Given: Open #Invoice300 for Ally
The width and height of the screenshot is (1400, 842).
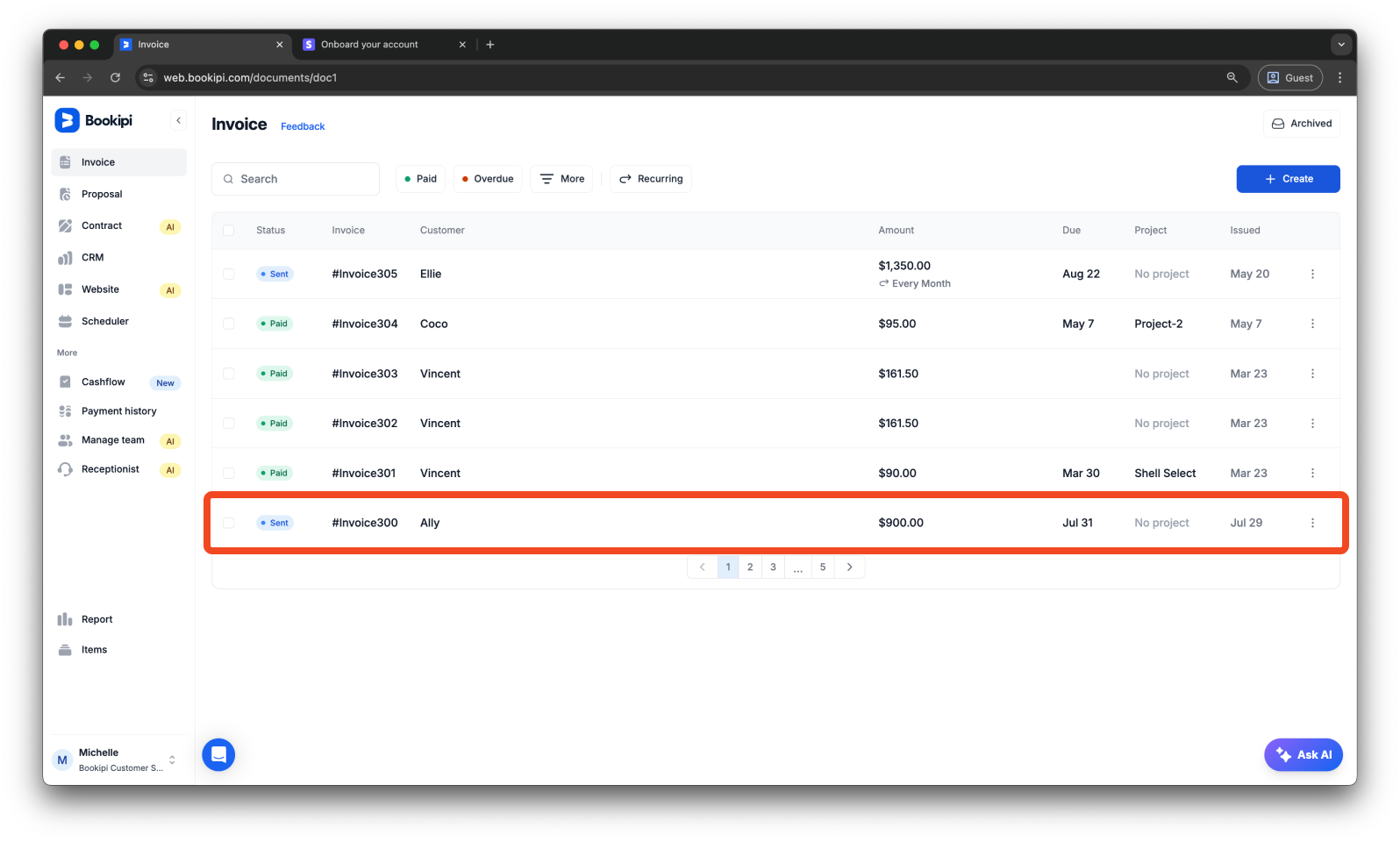Looking at the screenshot, I should point(775,523).
